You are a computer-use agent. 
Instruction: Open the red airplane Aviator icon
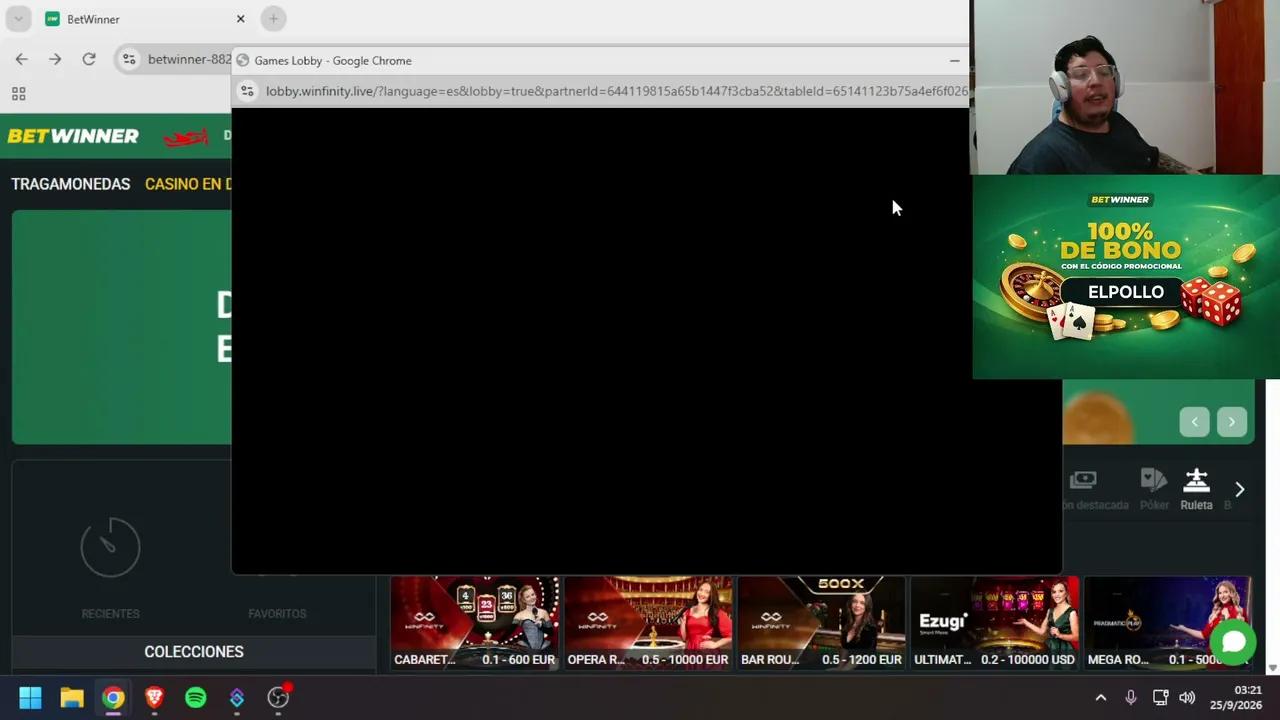click(186, 137)
